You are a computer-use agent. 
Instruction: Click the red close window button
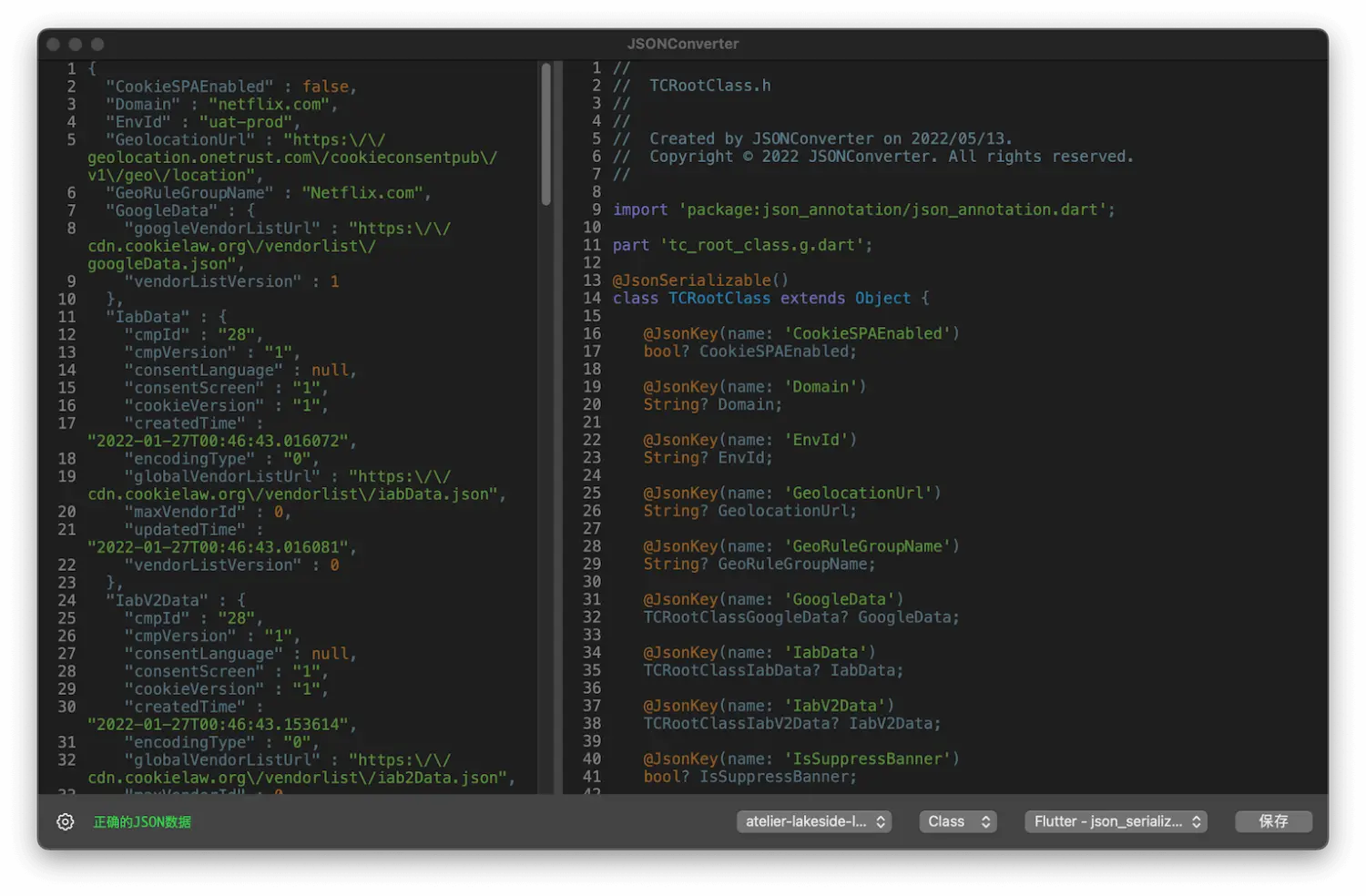pos(54,44)
